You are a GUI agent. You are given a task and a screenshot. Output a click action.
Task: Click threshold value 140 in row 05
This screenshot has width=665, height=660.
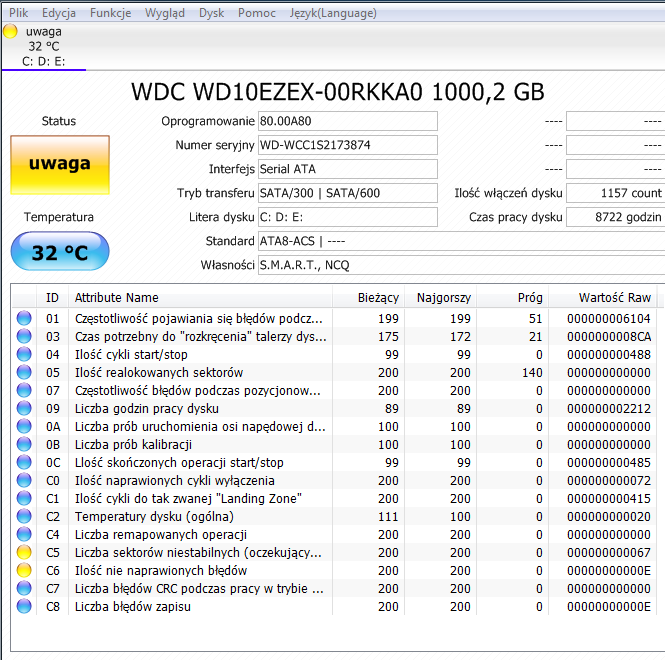532,372
